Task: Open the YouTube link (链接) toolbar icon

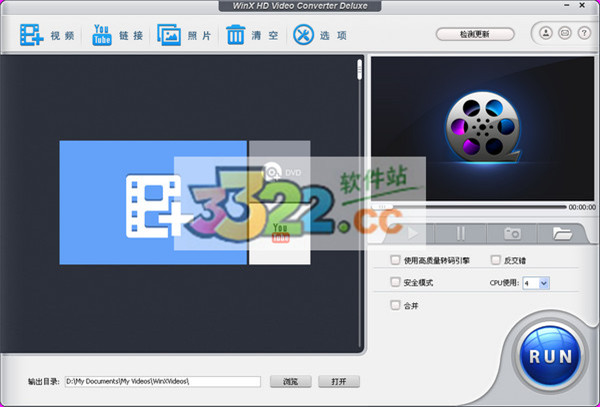Action: point(102,35)
